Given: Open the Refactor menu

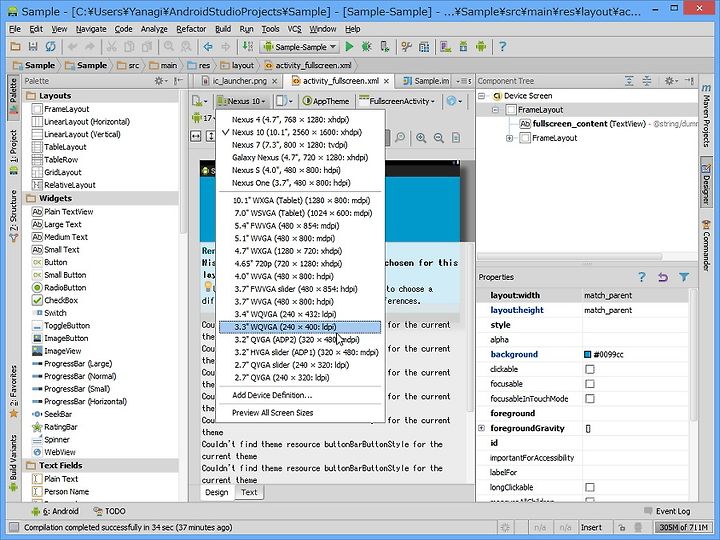Looking at the screenshot, I should click(191, 29).
